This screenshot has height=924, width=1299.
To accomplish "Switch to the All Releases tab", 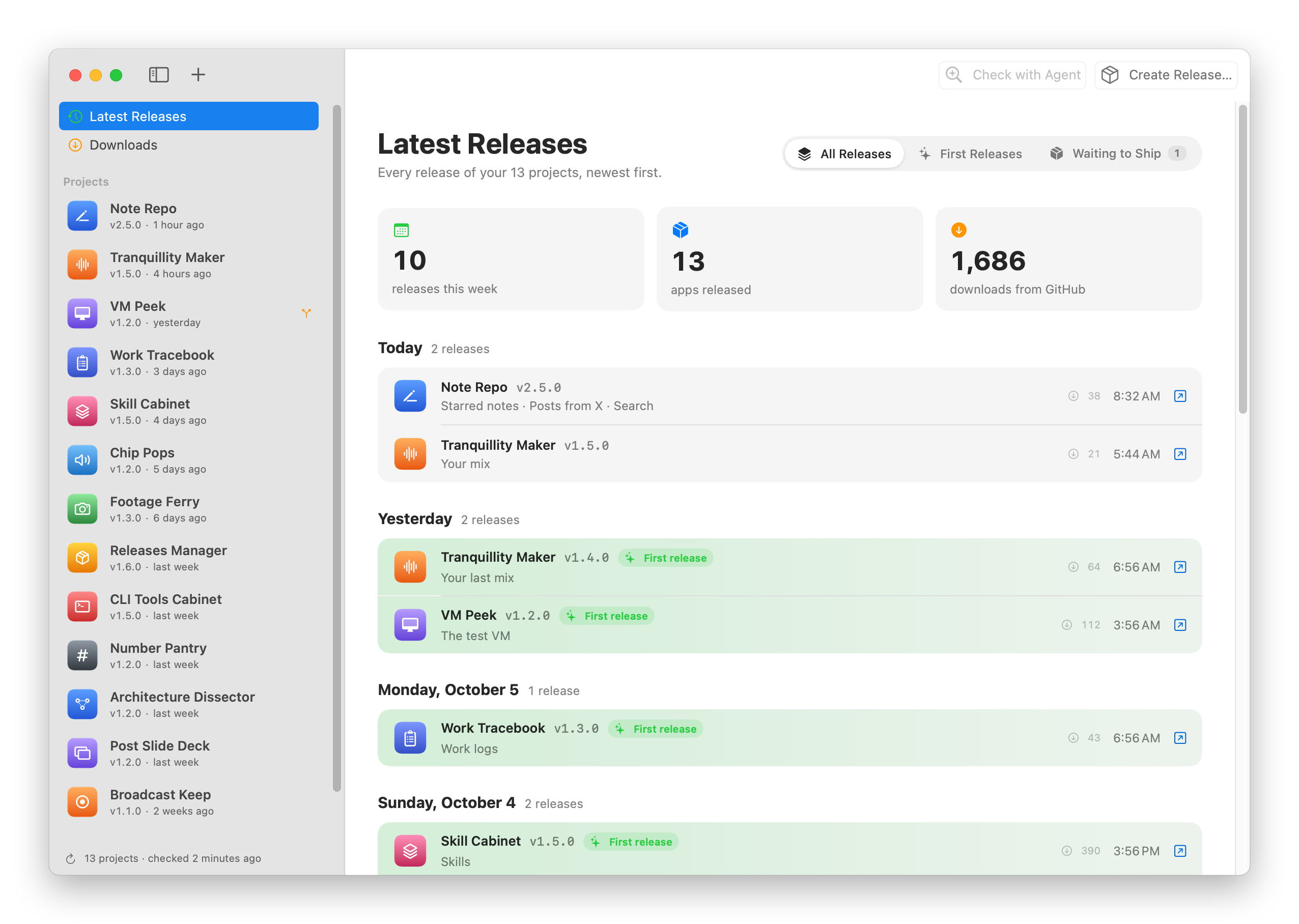I will 844,154.
